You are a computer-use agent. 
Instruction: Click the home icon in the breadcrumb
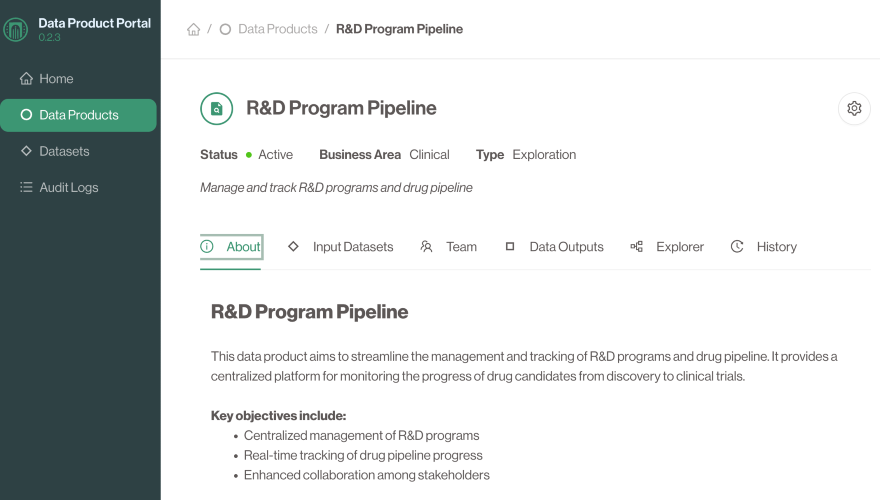(194, 29)
